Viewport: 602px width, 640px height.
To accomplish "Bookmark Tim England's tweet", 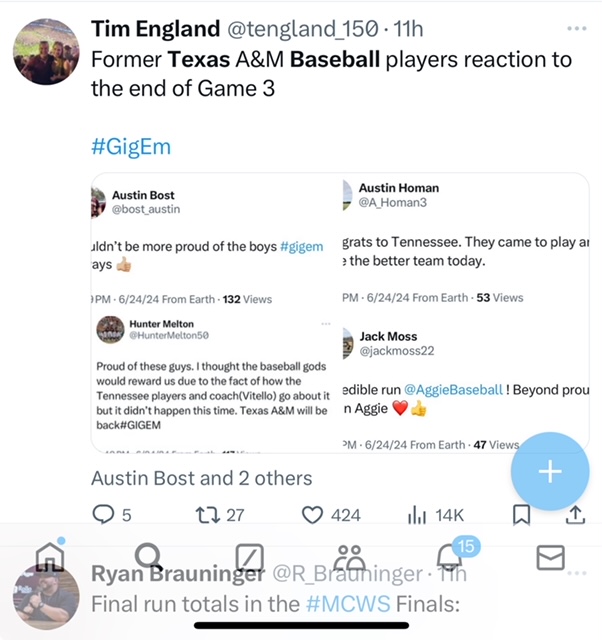I will pyautogui.click(x=521, y=515).
